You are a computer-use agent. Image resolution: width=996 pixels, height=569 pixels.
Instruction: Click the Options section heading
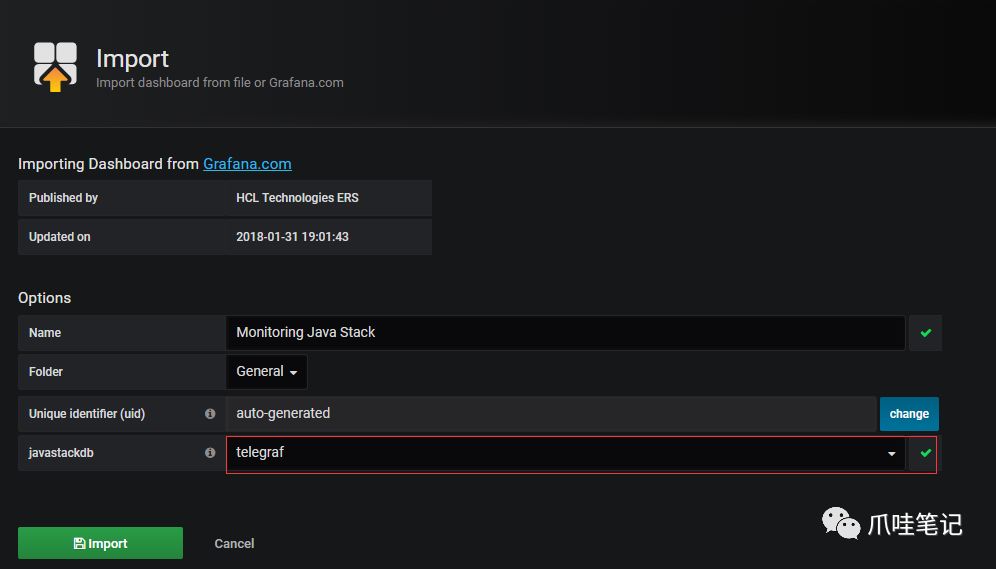pyautogui.click(x=44, y=298)
